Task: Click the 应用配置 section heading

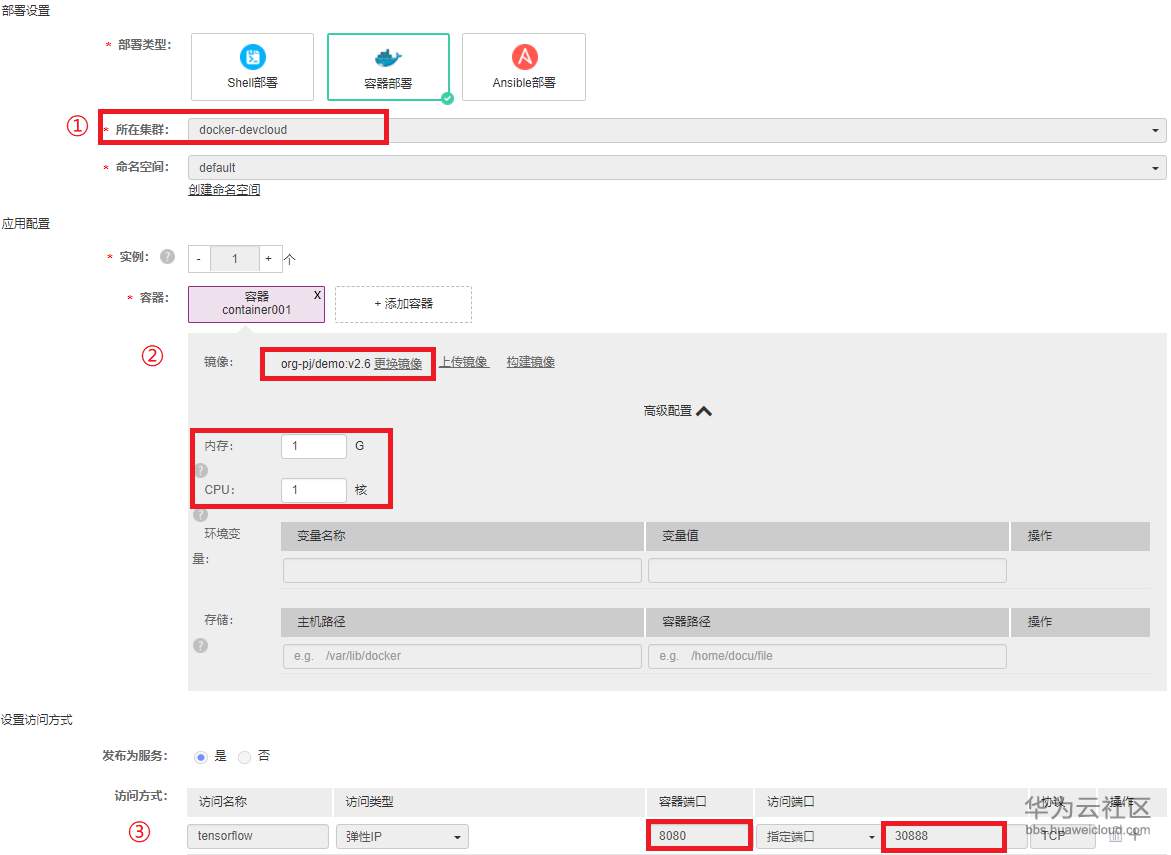Action: [25, 223]
